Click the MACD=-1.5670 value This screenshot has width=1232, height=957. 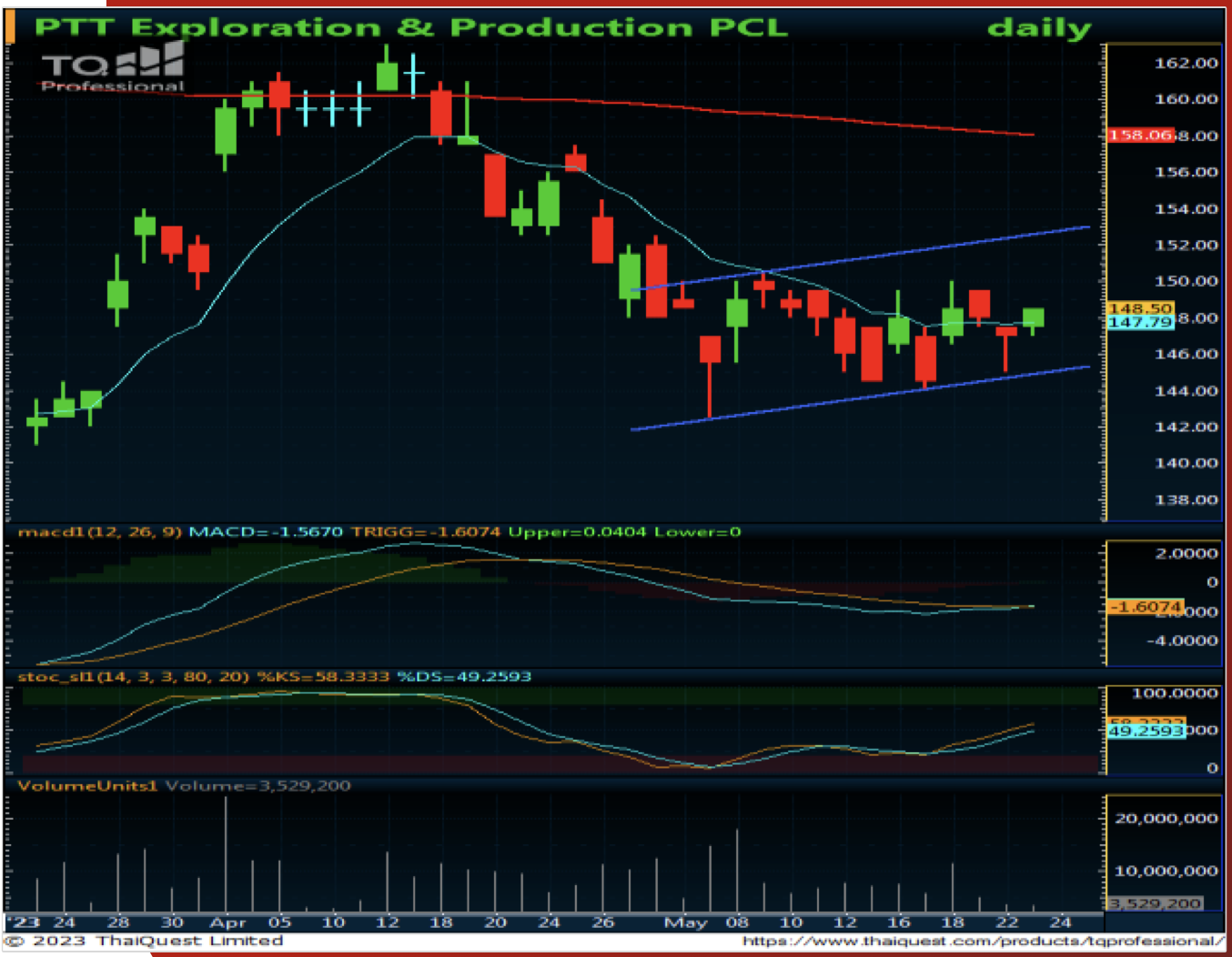(266, 531)
